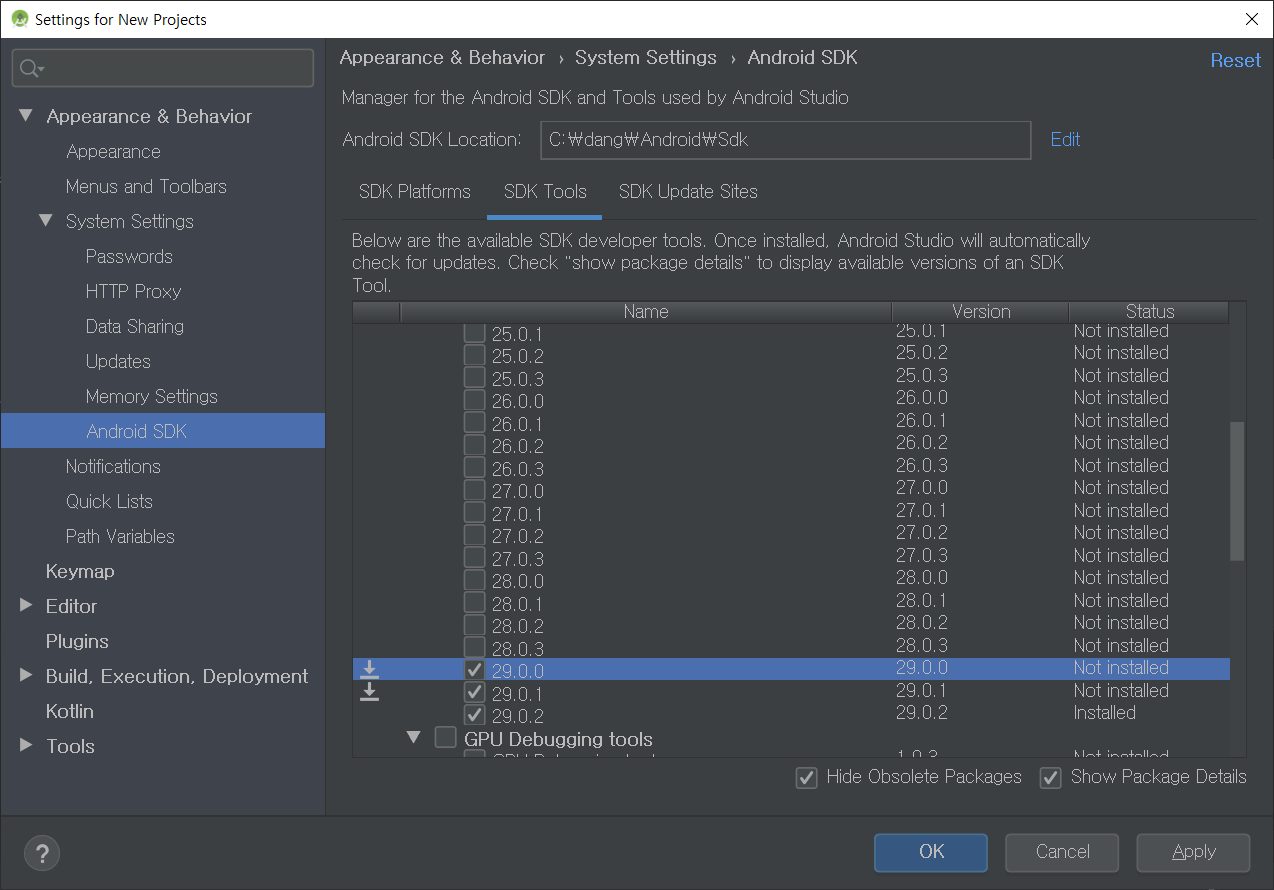Click System Settings in breadcrumb
Viewport: 1274px width, 890px height.
(646, 58)
